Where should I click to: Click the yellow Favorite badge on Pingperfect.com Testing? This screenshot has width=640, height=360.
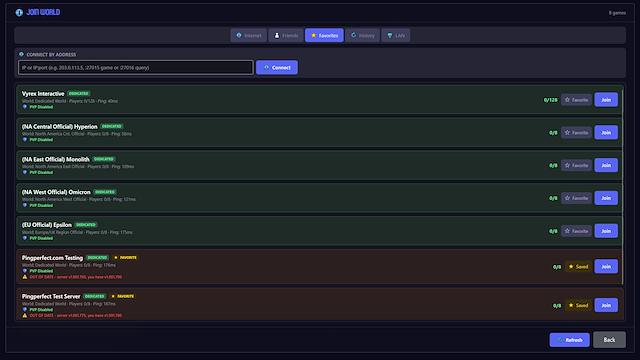[126, 258]
